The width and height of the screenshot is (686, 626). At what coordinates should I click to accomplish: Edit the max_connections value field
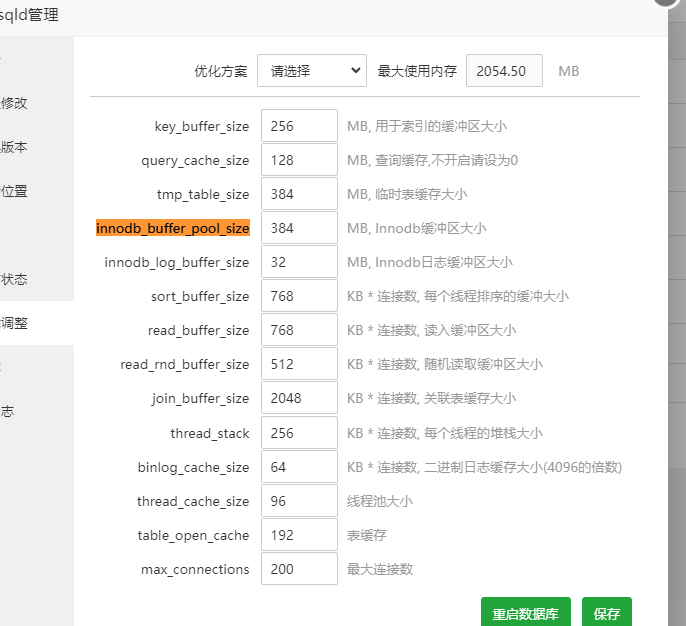pyautogui.click(x=299, y=569)
